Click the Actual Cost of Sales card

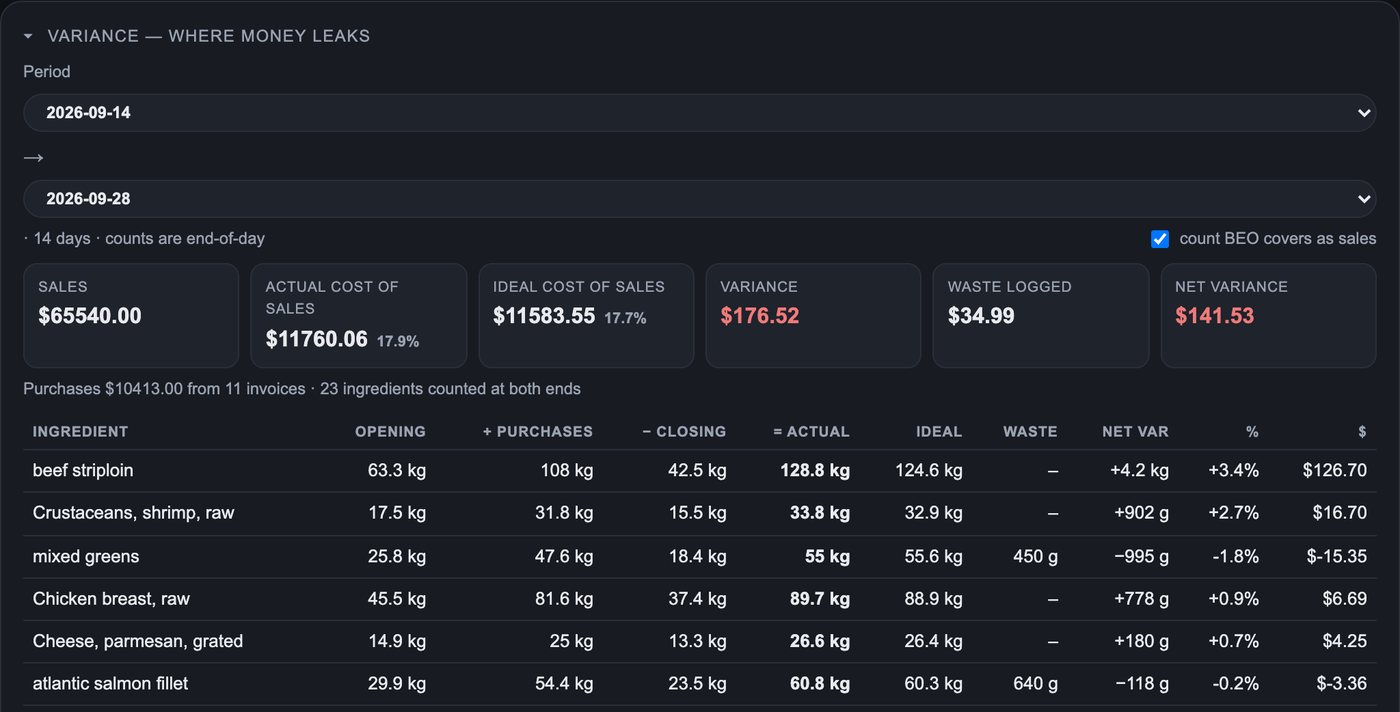[x=358, y=316]
